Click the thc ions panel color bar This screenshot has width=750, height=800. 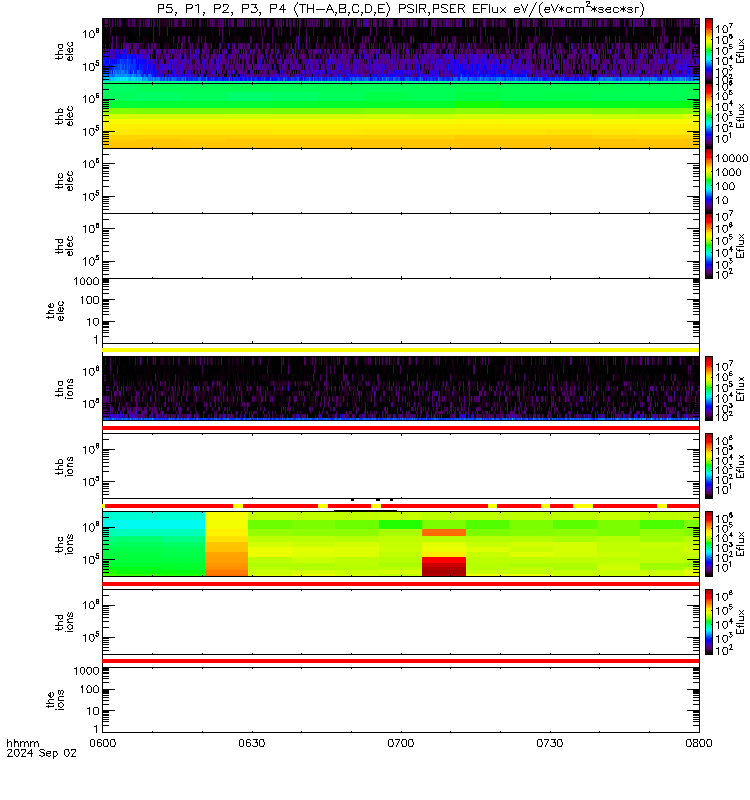(709, 544)
